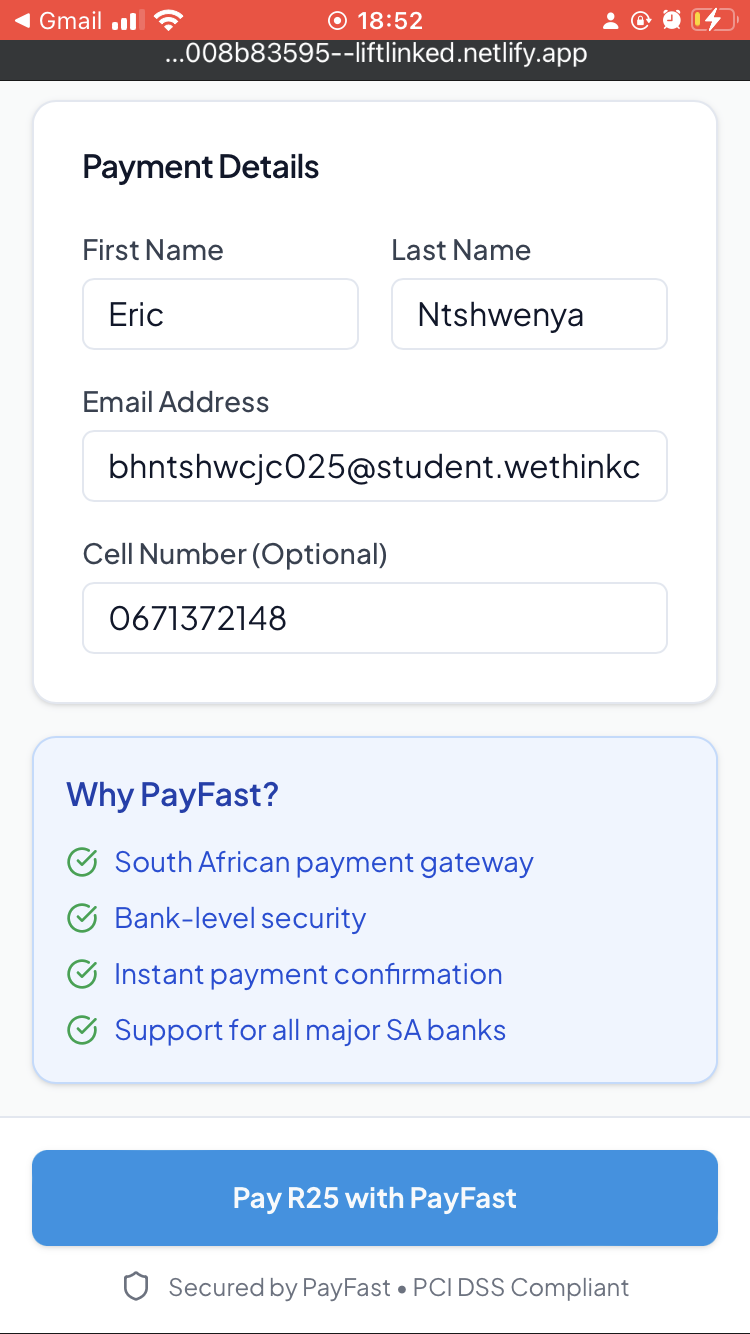The width and height of the screenshot is (750, 1334).
Task: Tap check icon beside Support for all major SA banks
Action: pos(82,1030)
